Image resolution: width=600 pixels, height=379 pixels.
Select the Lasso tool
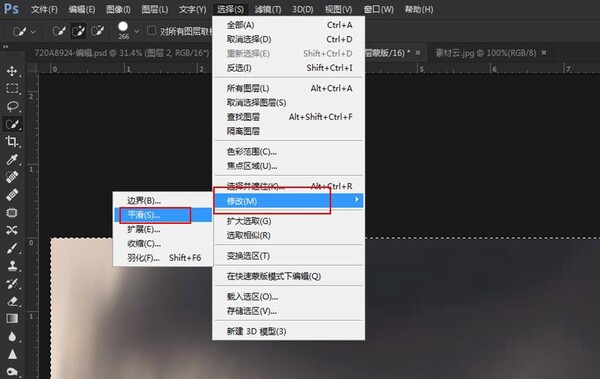point(12,106)
